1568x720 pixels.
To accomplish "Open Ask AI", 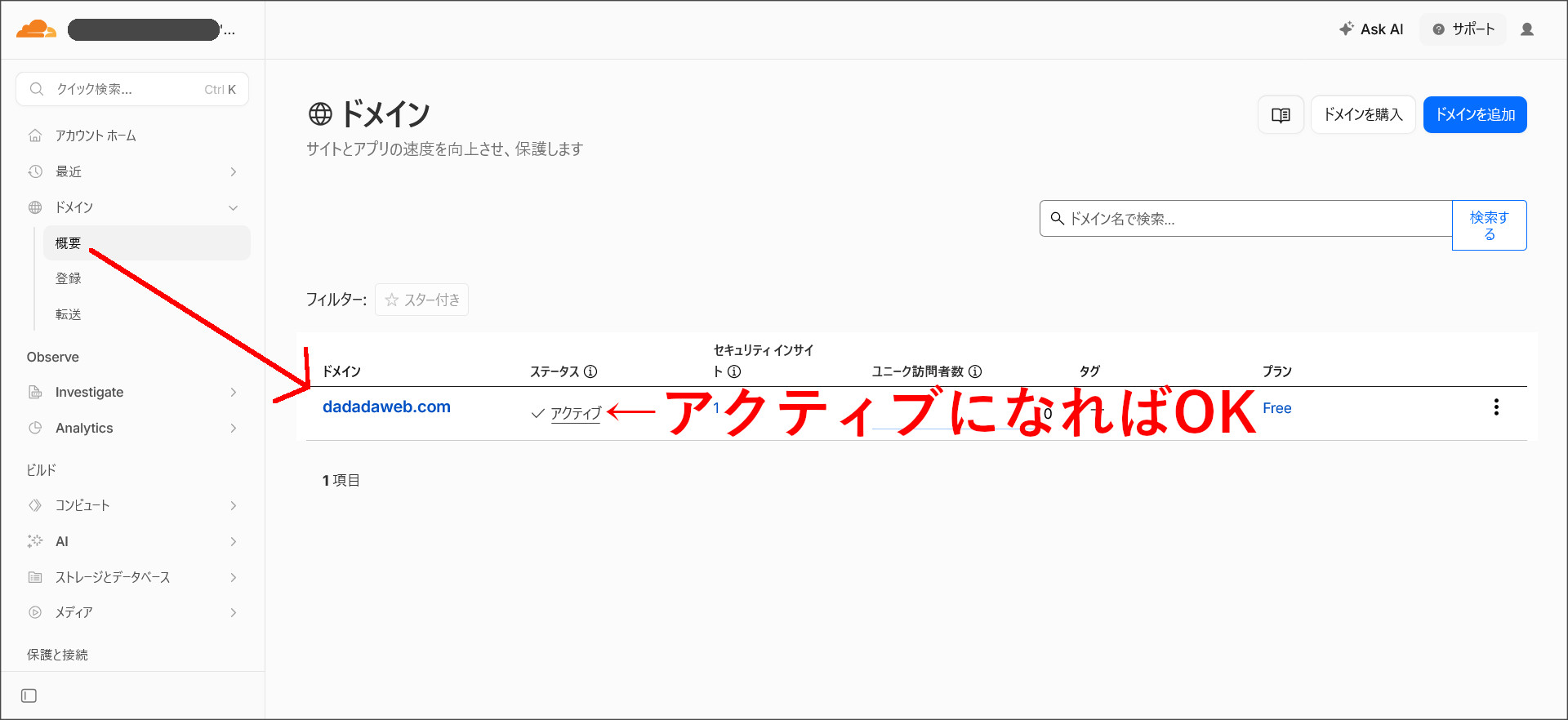I will click(x=1371, y=29).
